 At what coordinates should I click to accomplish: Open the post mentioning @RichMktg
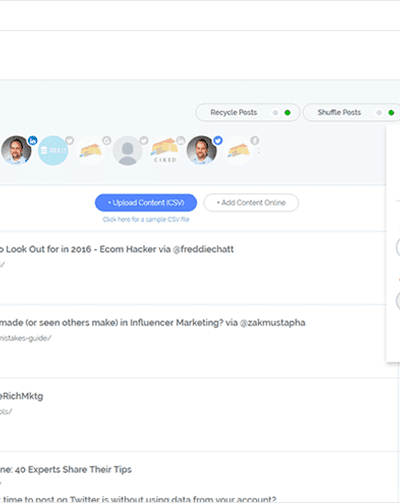22,396
